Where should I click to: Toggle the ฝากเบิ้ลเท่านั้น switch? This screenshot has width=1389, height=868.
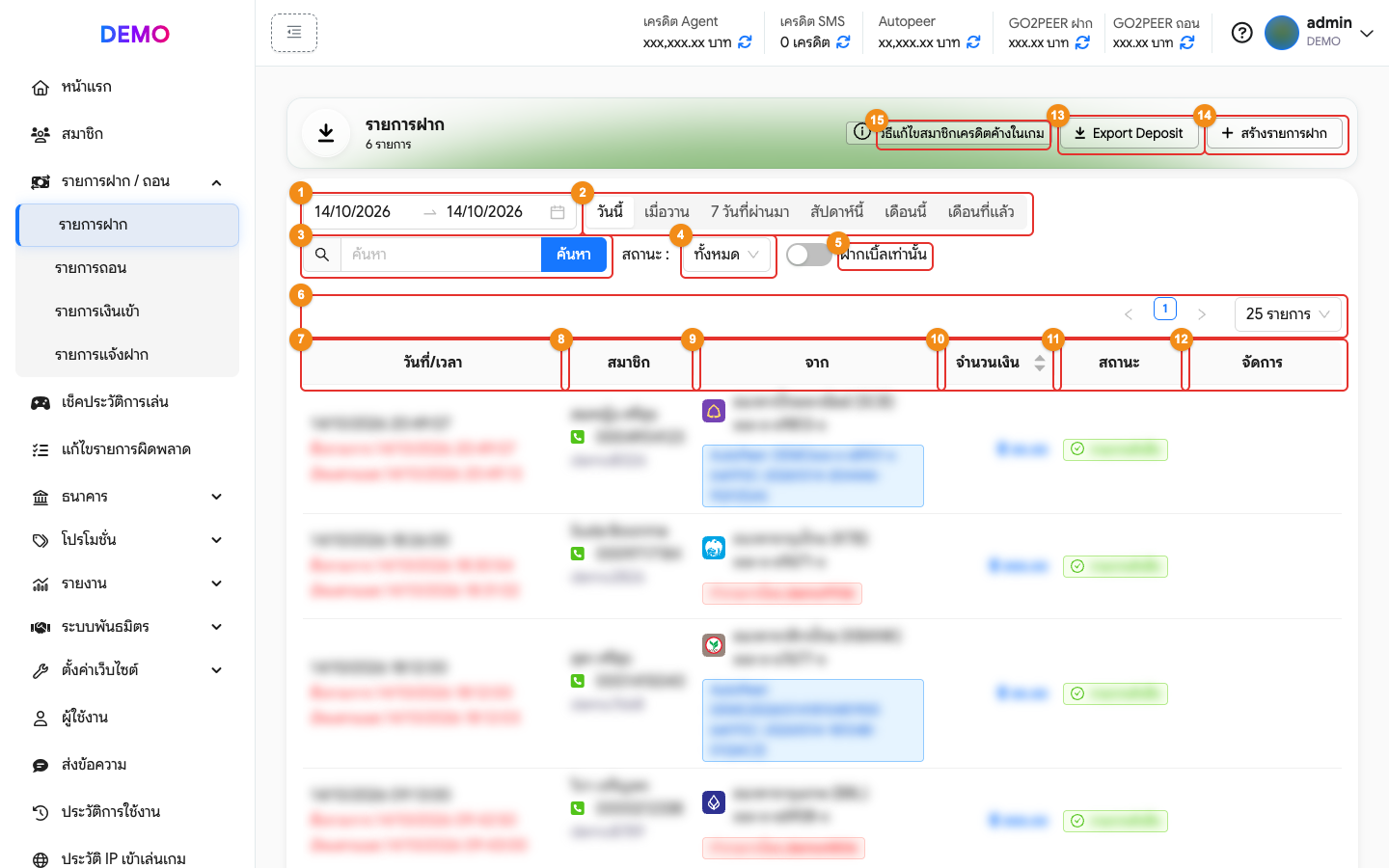(808, 255)
